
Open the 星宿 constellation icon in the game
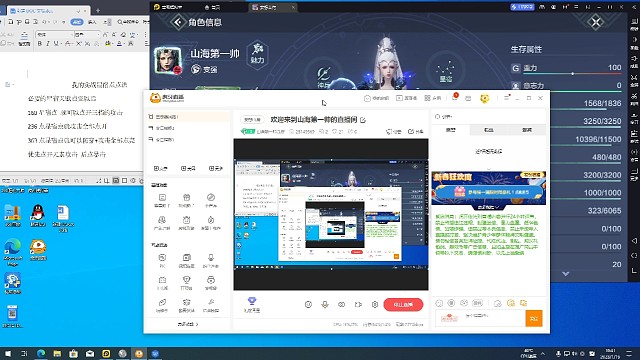coord(445,71)
